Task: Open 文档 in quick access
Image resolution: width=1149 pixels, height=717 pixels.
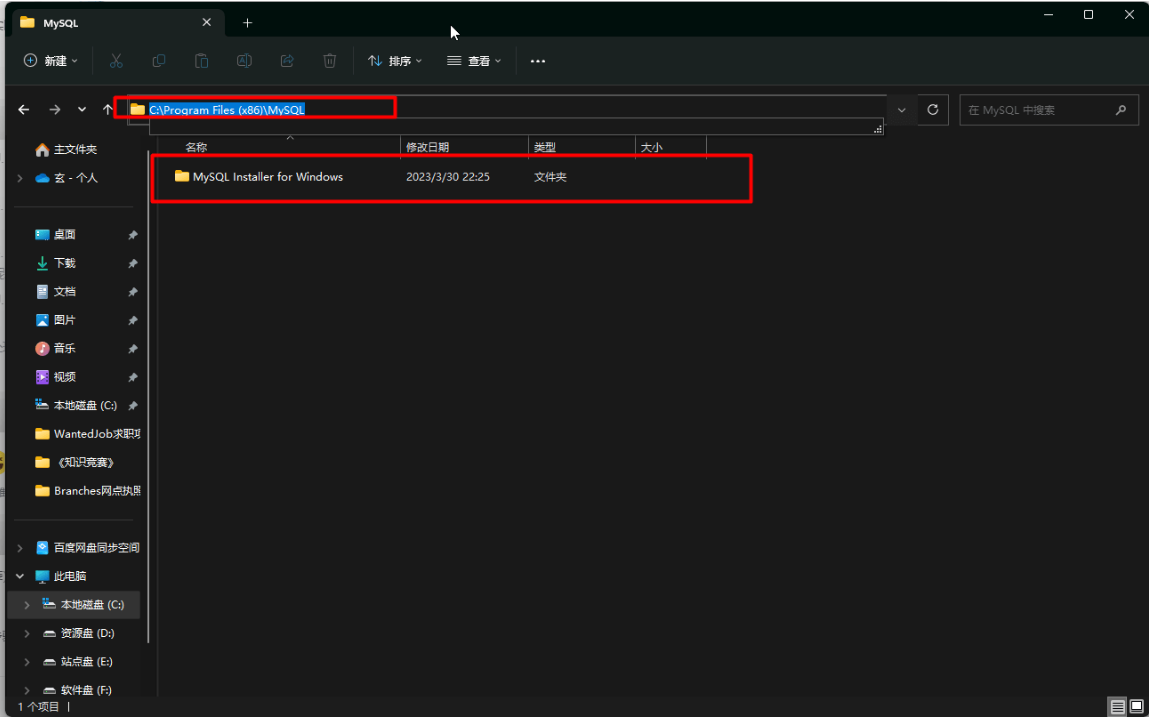Action: coord(56,292)
